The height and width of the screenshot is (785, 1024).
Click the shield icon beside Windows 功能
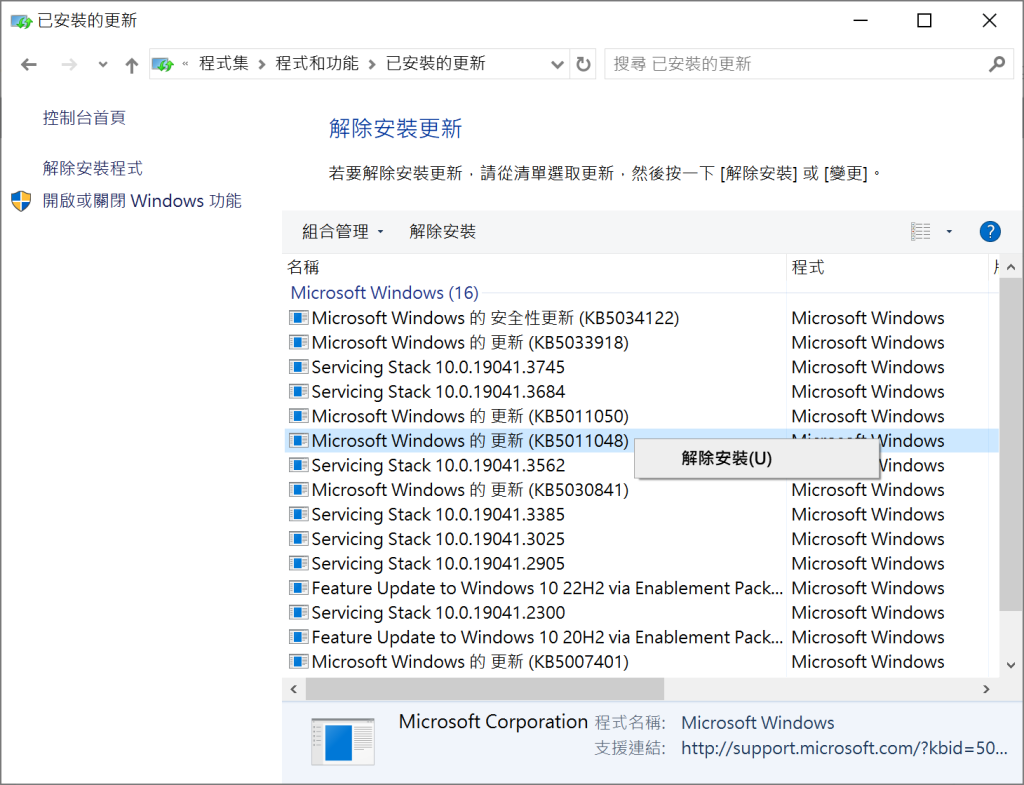pos(21,201)
